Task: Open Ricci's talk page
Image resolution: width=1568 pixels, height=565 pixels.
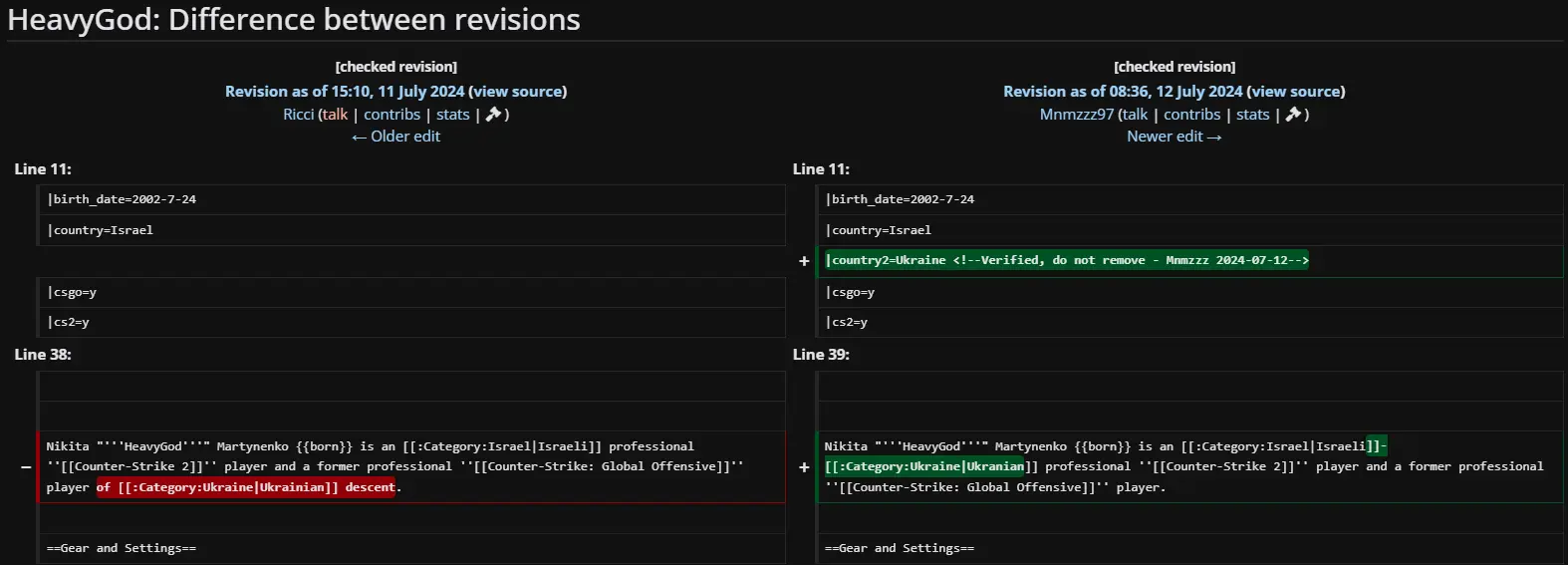Action: point(335,114)
